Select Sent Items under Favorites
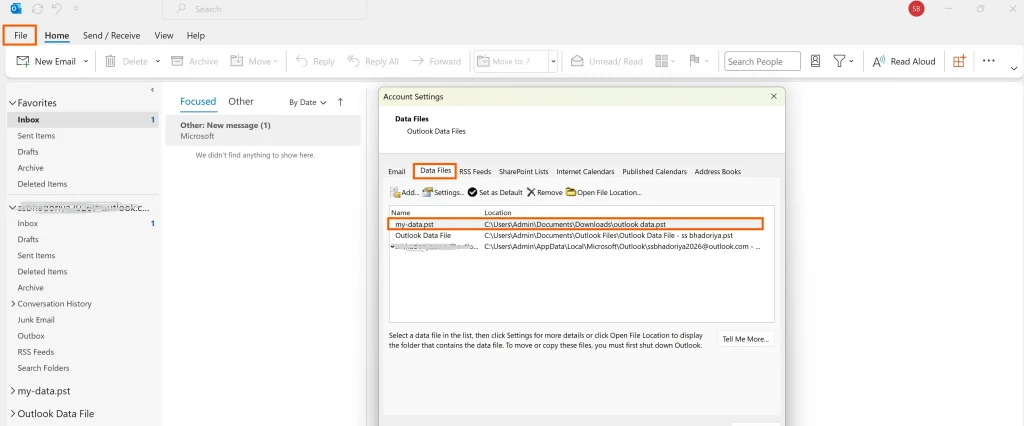The height and width of the screenshot is (426, 1024). point(37,136)
